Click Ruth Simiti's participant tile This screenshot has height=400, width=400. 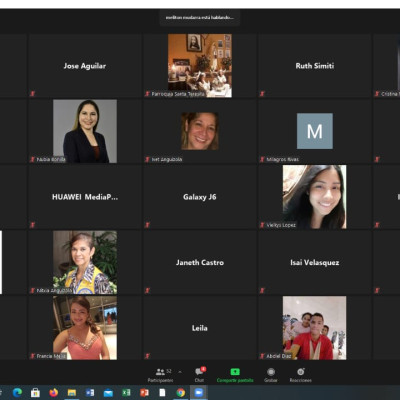tap(315, 66)
